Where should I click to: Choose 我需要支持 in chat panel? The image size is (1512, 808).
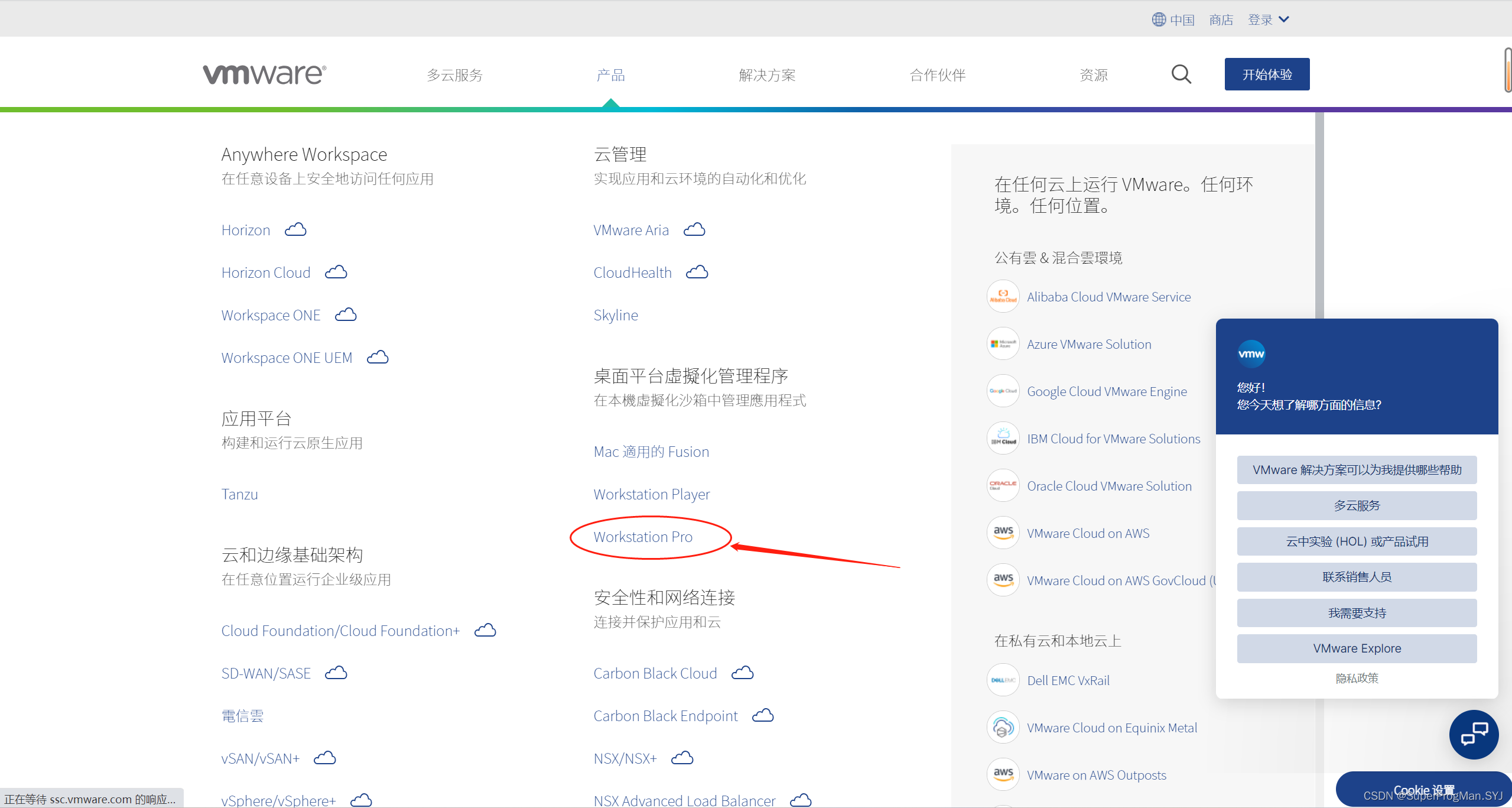(x=1357, y=613)
